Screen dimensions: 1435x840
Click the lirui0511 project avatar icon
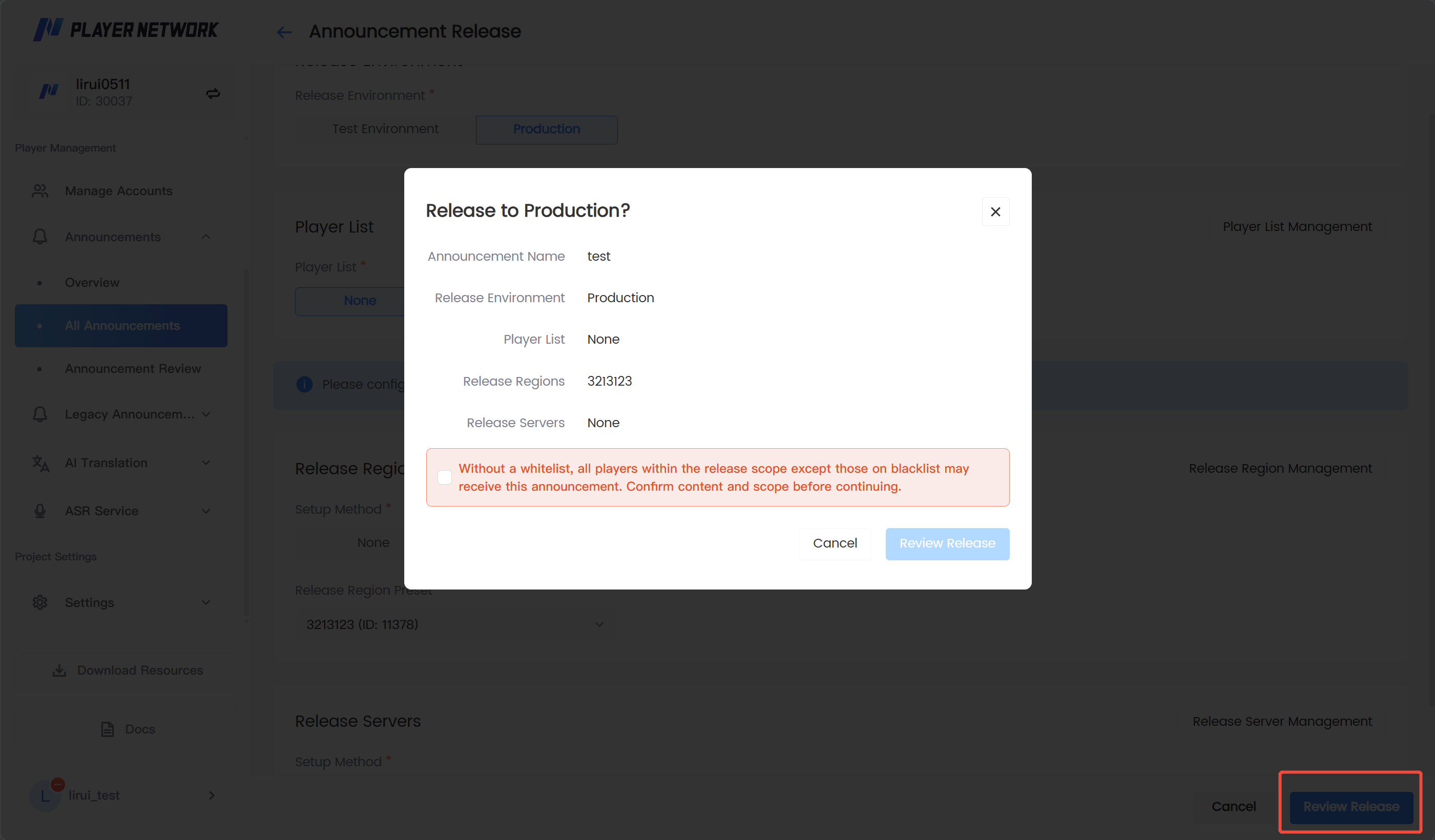click(49, 91)
